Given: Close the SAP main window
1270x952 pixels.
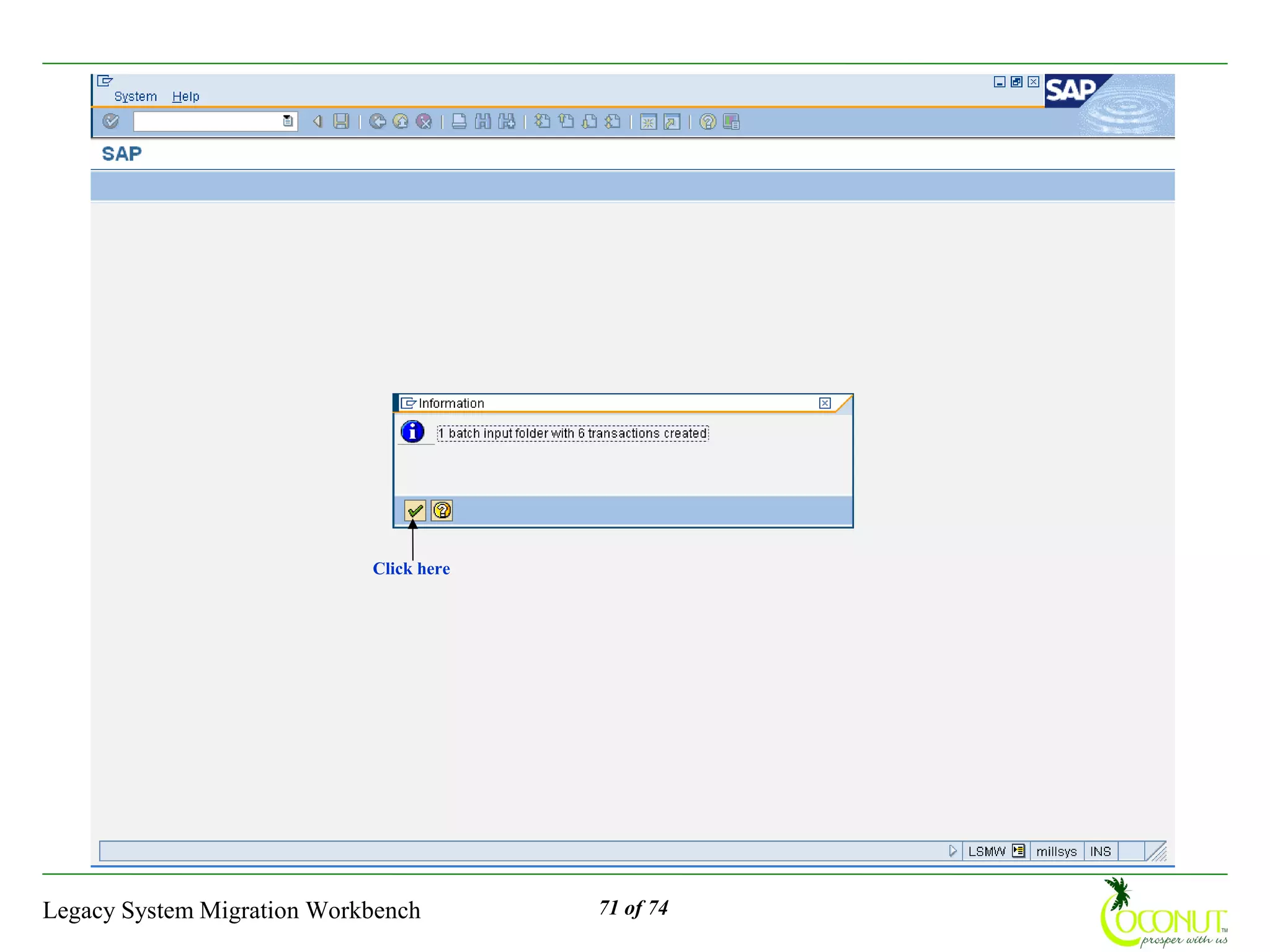Looking at the screenshot, I should 1033,82.
